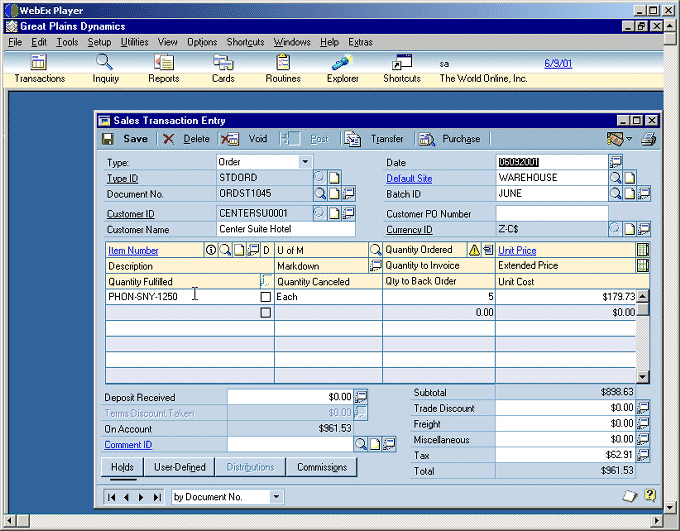Click the Purchase icon in toolbar
This screenshot has height=531, width=680.
[x=427, y=139]
